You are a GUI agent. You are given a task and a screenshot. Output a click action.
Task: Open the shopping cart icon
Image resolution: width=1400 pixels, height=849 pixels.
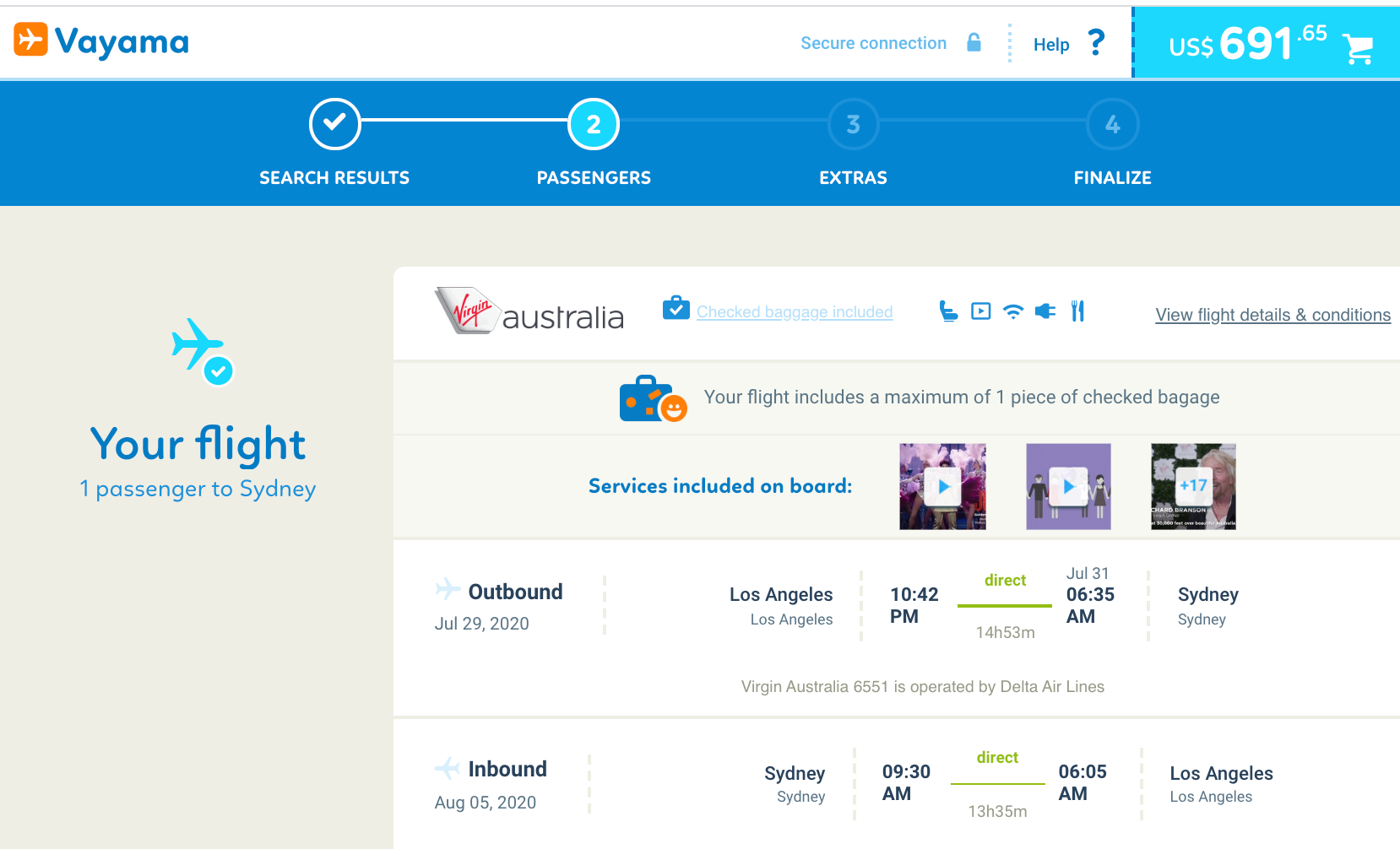pos(1358,49)
